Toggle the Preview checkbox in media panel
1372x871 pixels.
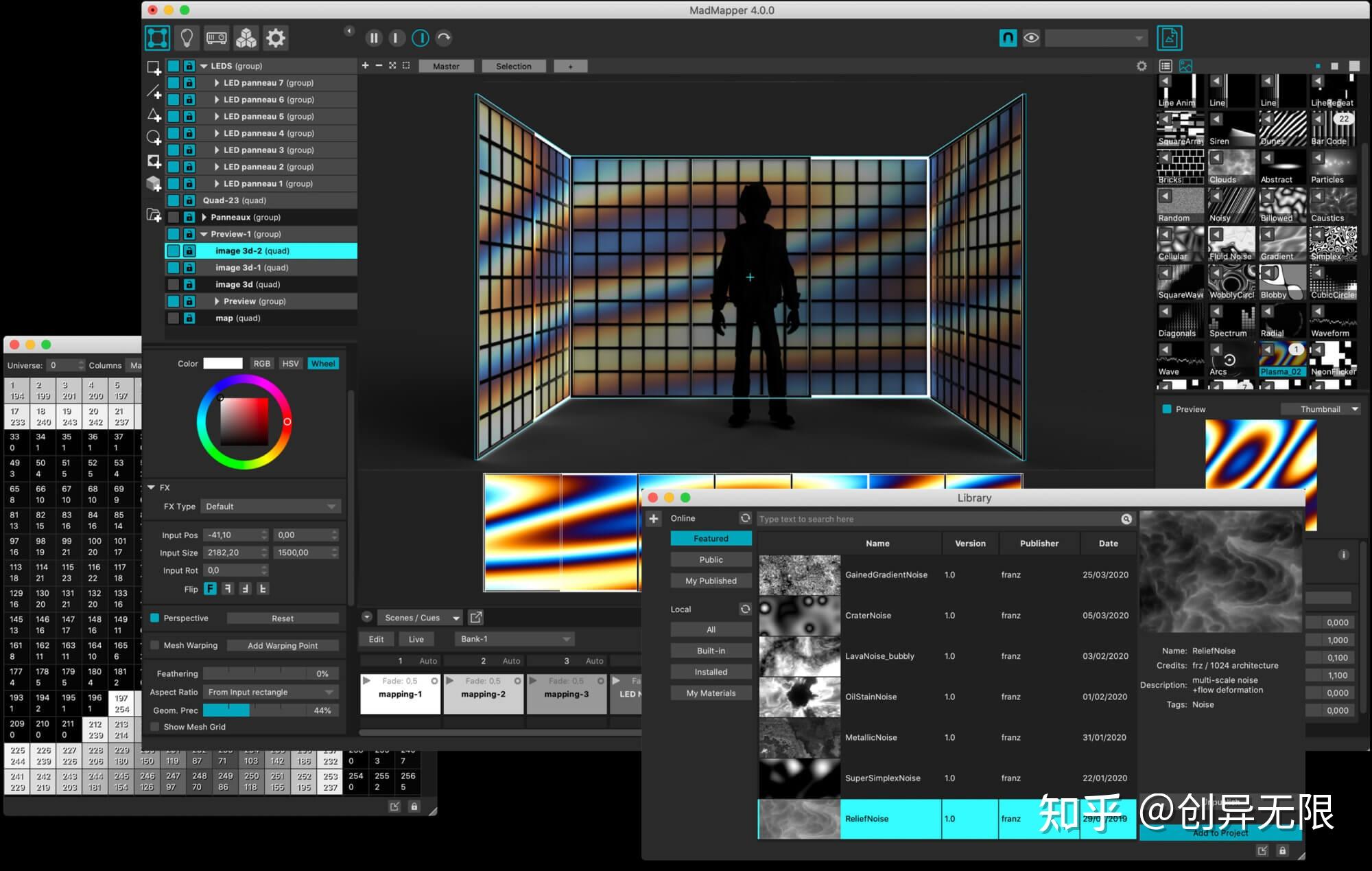coord(1167,409)
